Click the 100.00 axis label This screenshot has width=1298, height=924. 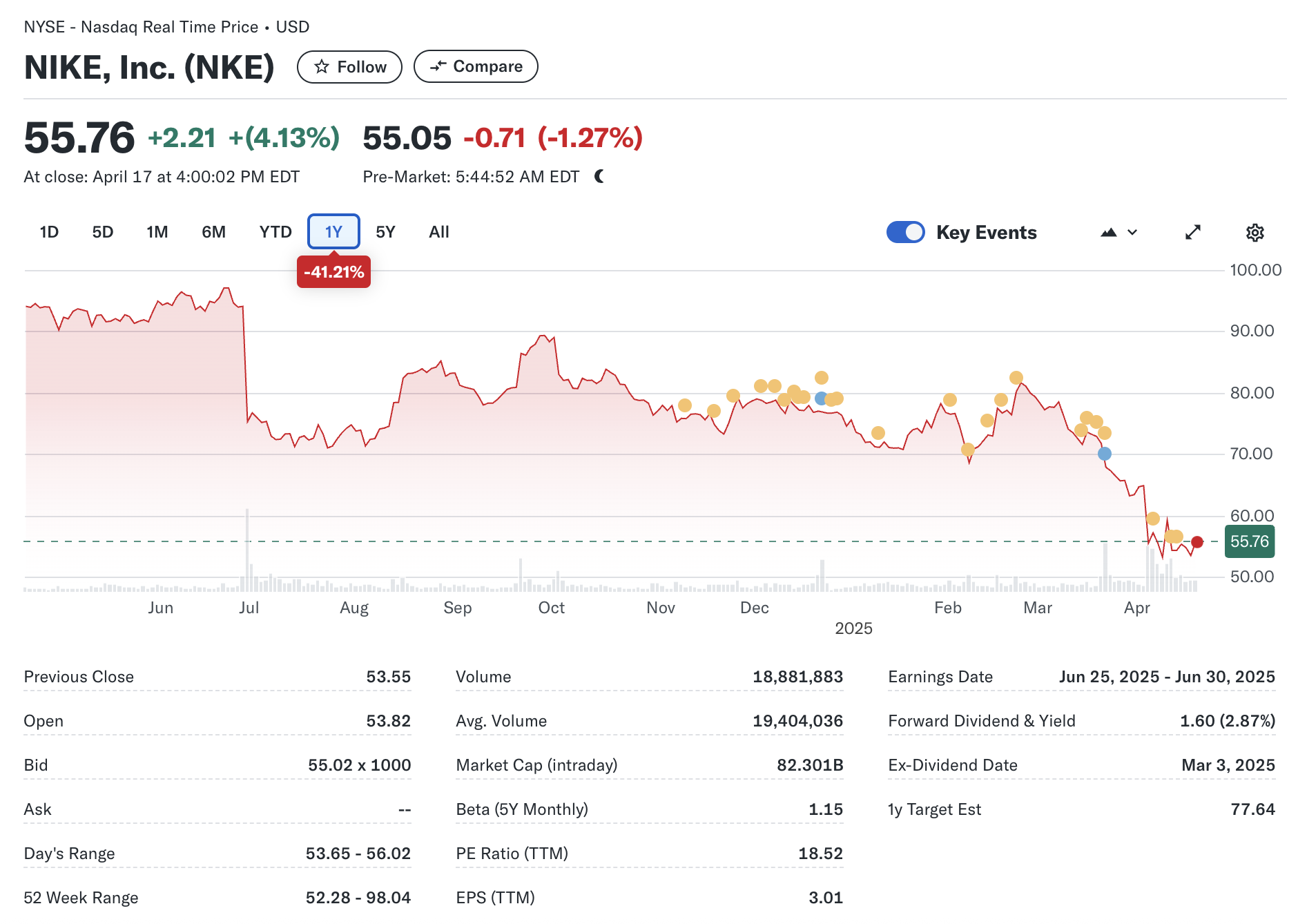1256,270
